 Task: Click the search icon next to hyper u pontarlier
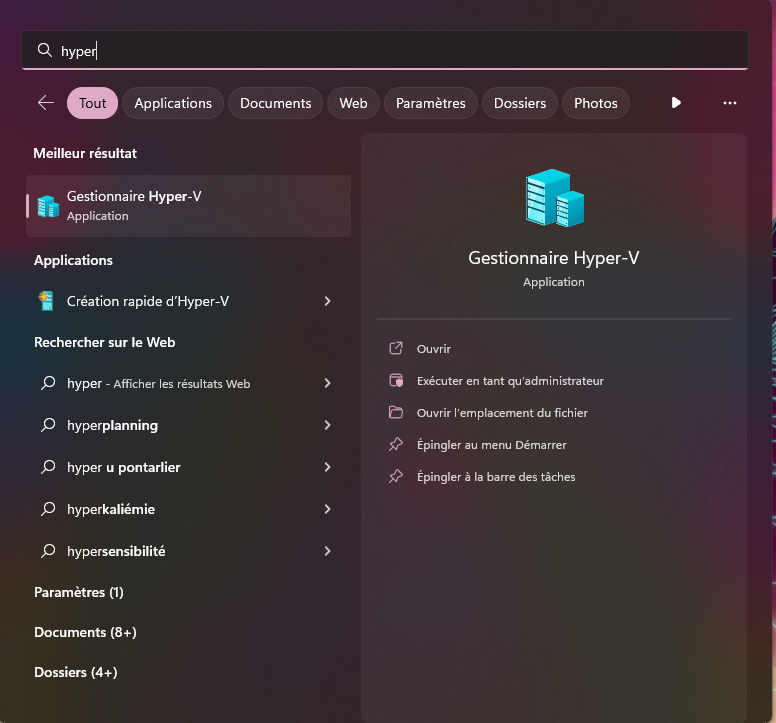click(48, 467)
